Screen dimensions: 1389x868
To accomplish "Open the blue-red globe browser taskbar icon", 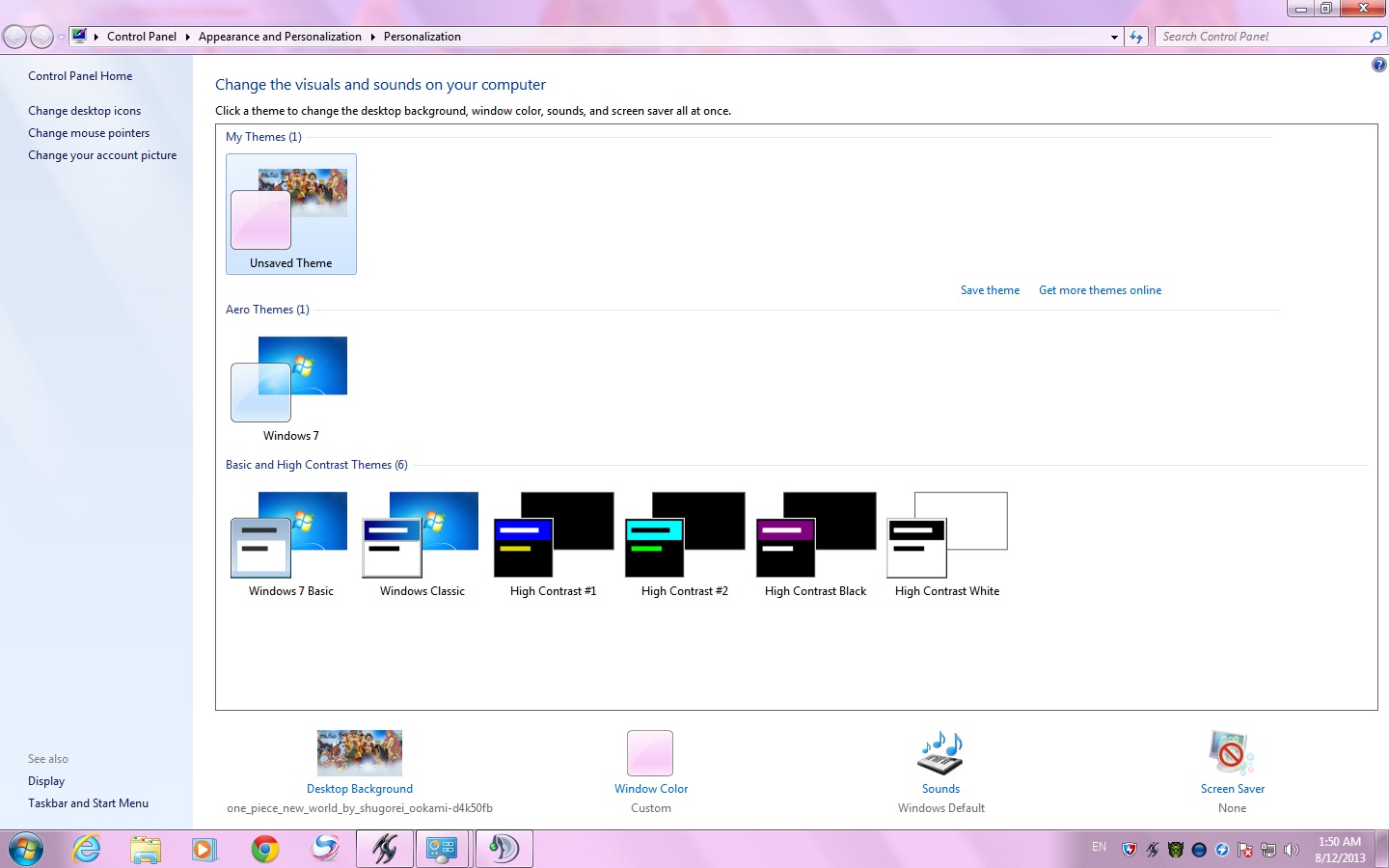I will pos(325,849).
